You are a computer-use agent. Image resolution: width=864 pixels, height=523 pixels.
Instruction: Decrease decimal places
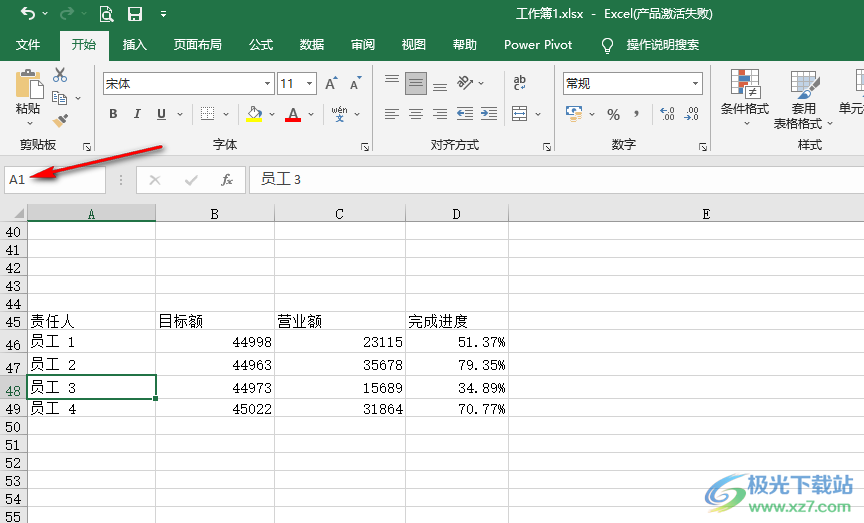point(692,114)
